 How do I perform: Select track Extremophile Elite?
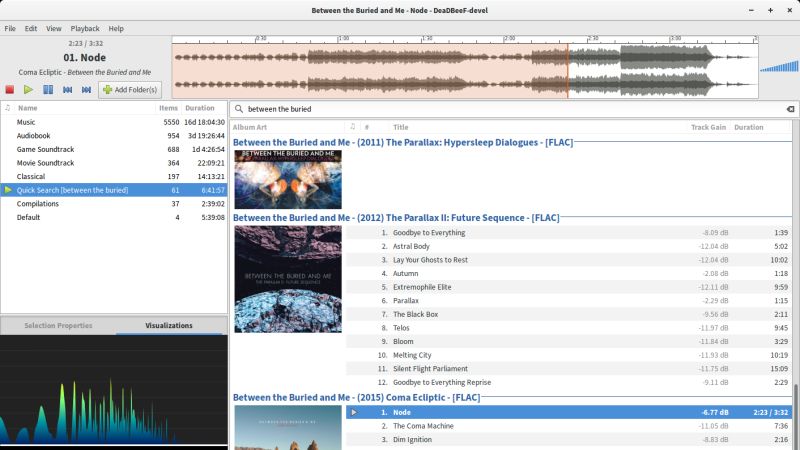coord(568,287)
